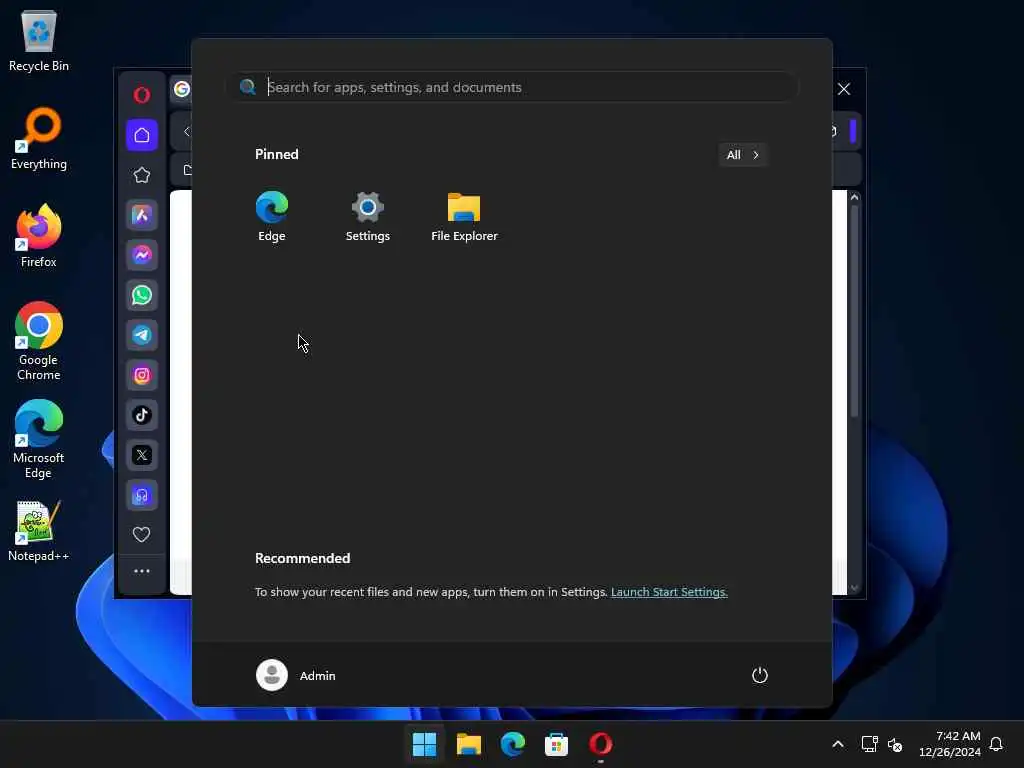1024x768 pixels.
Task: Open Instagram in Opera sidebar
Action: pos(142,376)
